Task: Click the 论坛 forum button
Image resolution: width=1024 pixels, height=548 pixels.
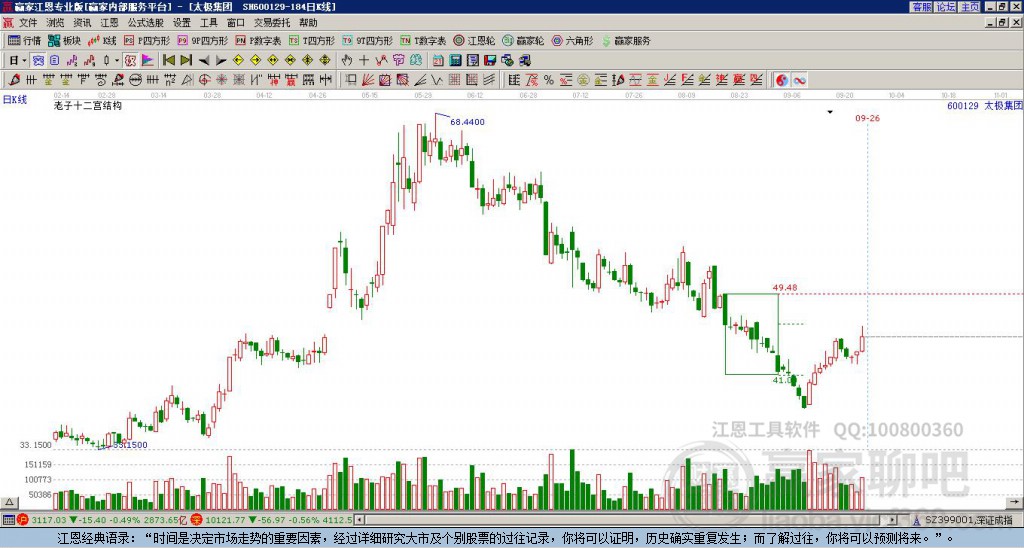Action: tap(946, 7)
